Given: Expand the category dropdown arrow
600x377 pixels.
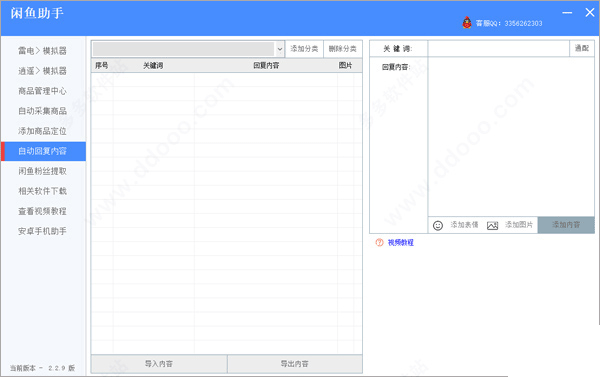Looking at the screenshot, I should (280, 49).
